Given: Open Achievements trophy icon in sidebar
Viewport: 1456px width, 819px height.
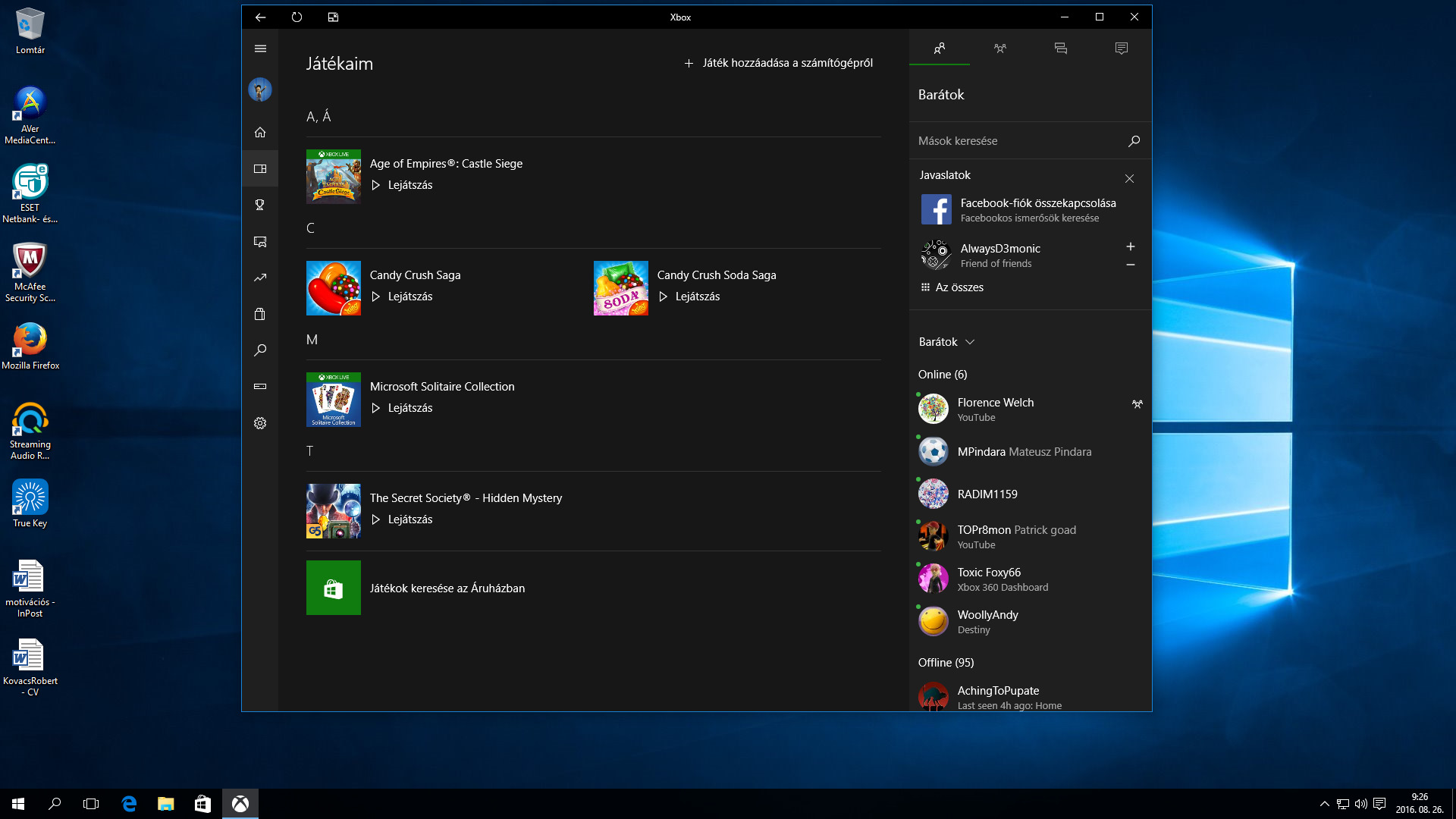Looking at the screenshot, I should point(260,205).
